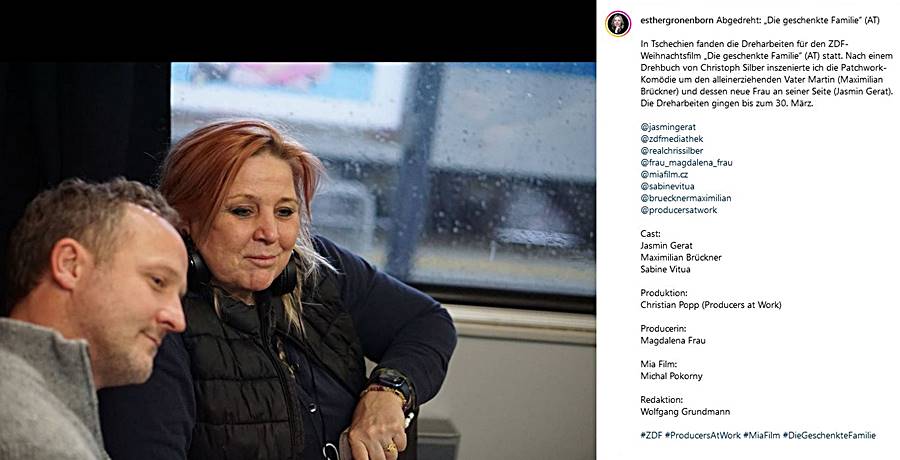Open the @sabinevitua mention

[x=668, y=186]
